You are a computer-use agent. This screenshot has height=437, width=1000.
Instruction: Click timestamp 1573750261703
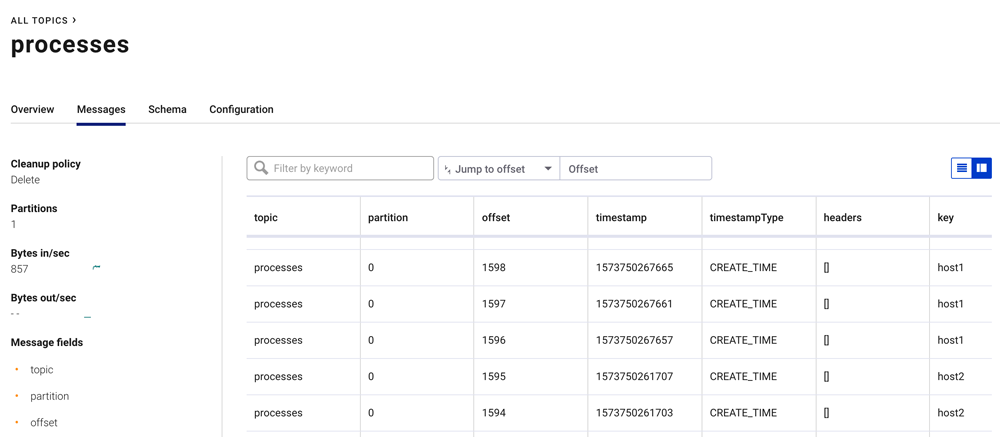pyautogui.click(x=634, y=413)
